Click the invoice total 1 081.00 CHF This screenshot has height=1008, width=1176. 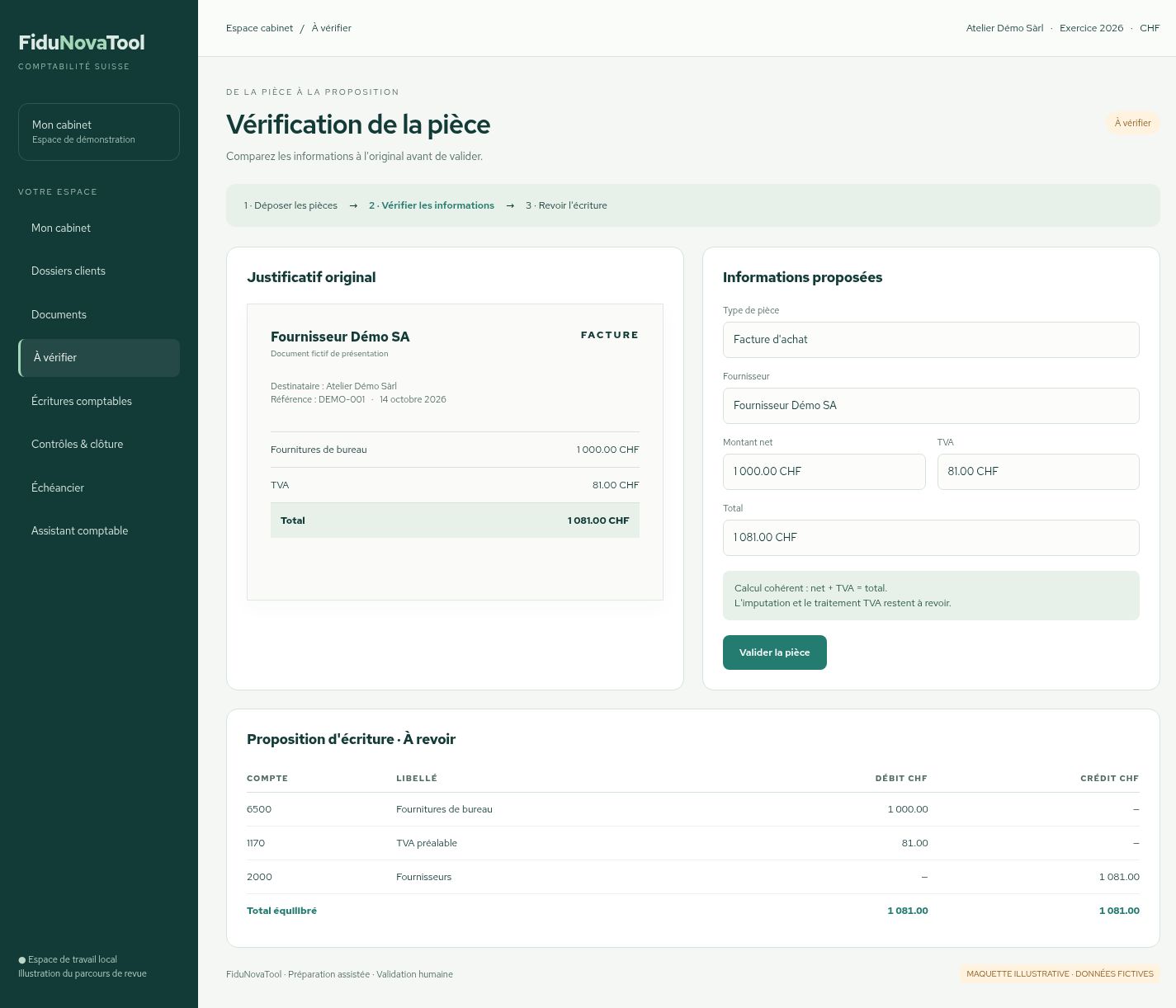598,520
